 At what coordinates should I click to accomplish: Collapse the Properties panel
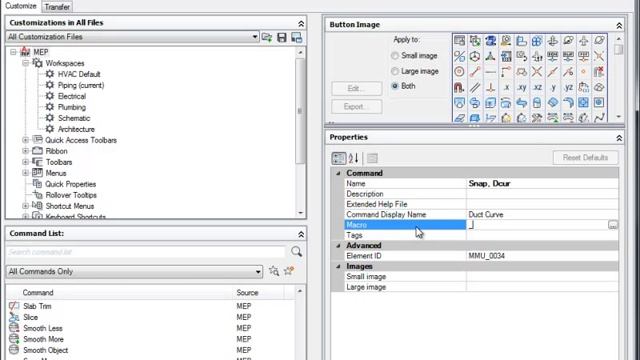(619, 138)
